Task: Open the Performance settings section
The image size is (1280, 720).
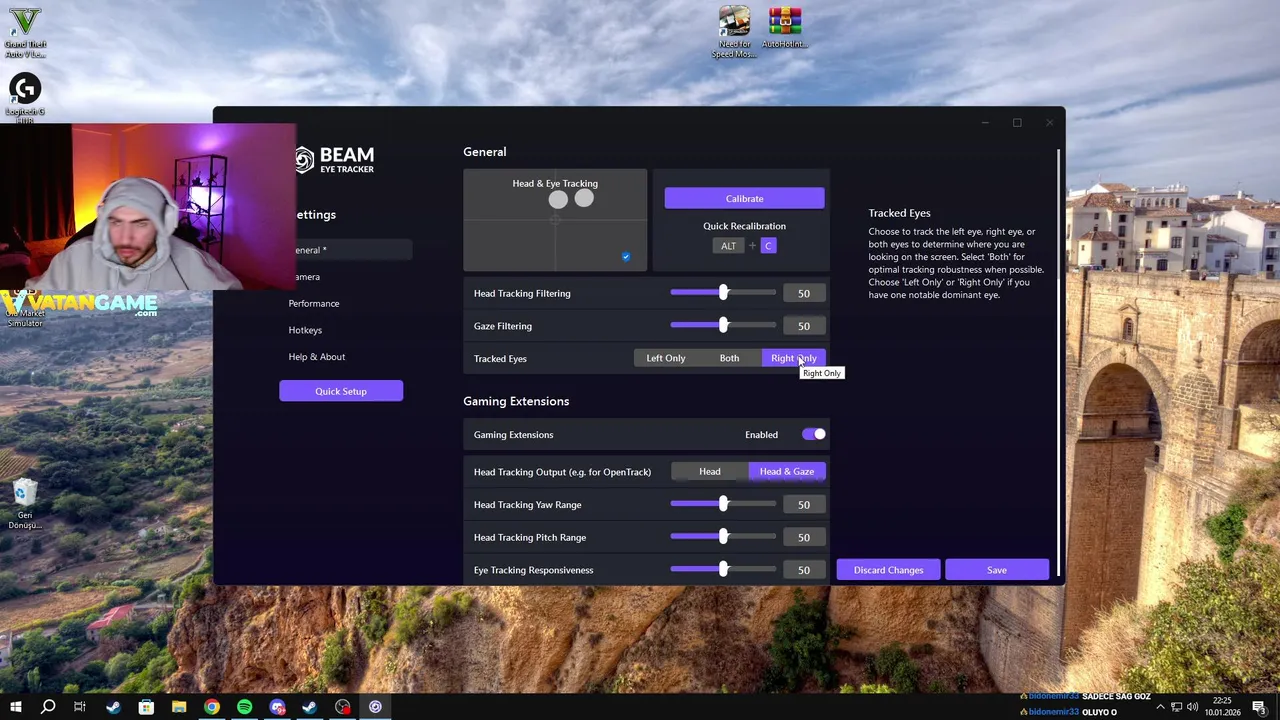Action: [314, 303]
